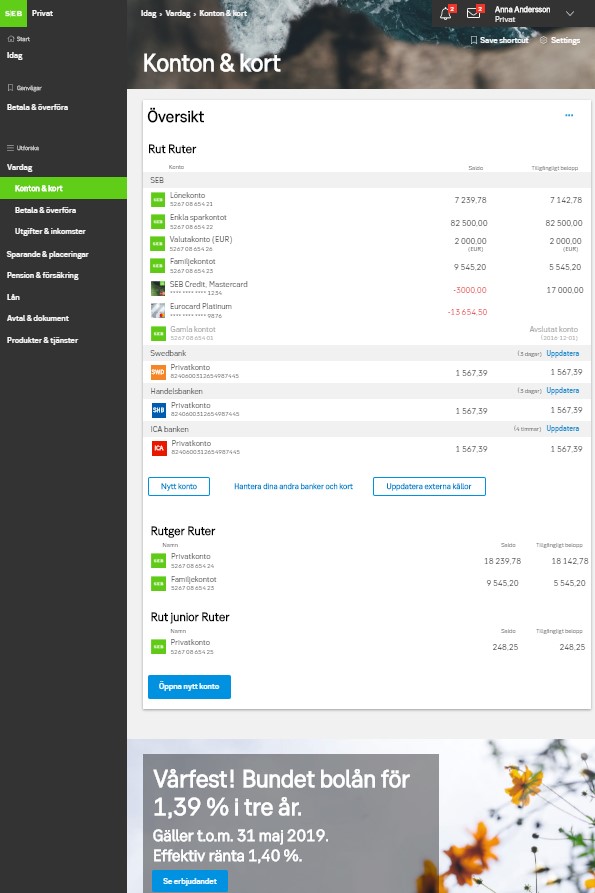Click the balance 18 239,78
Screen dimensions: 595x893
[502, 561]
